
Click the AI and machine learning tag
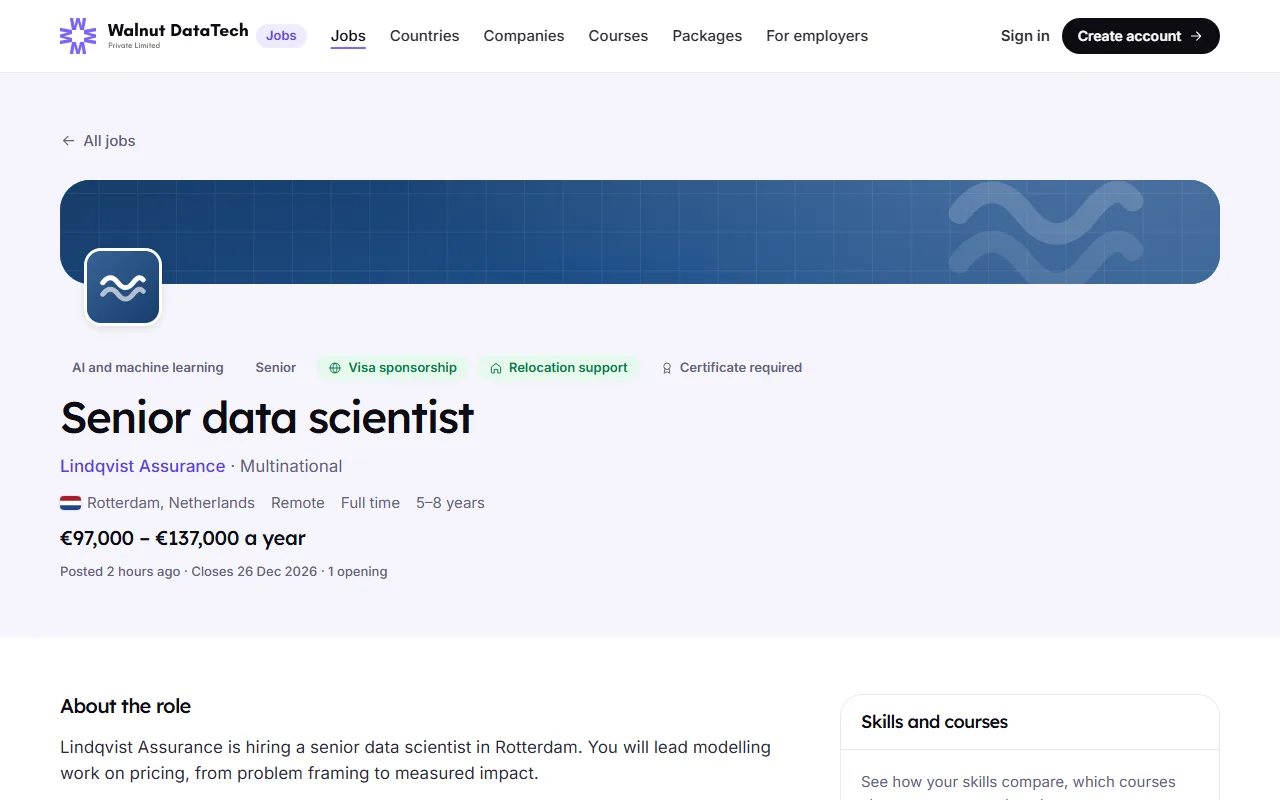coord(148,368)
